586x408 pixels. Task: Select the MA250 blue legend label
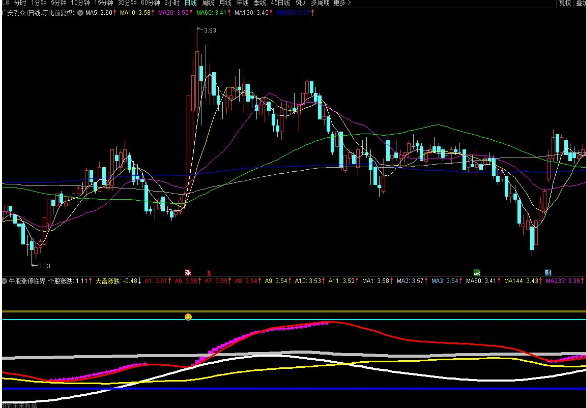[295, 13]
